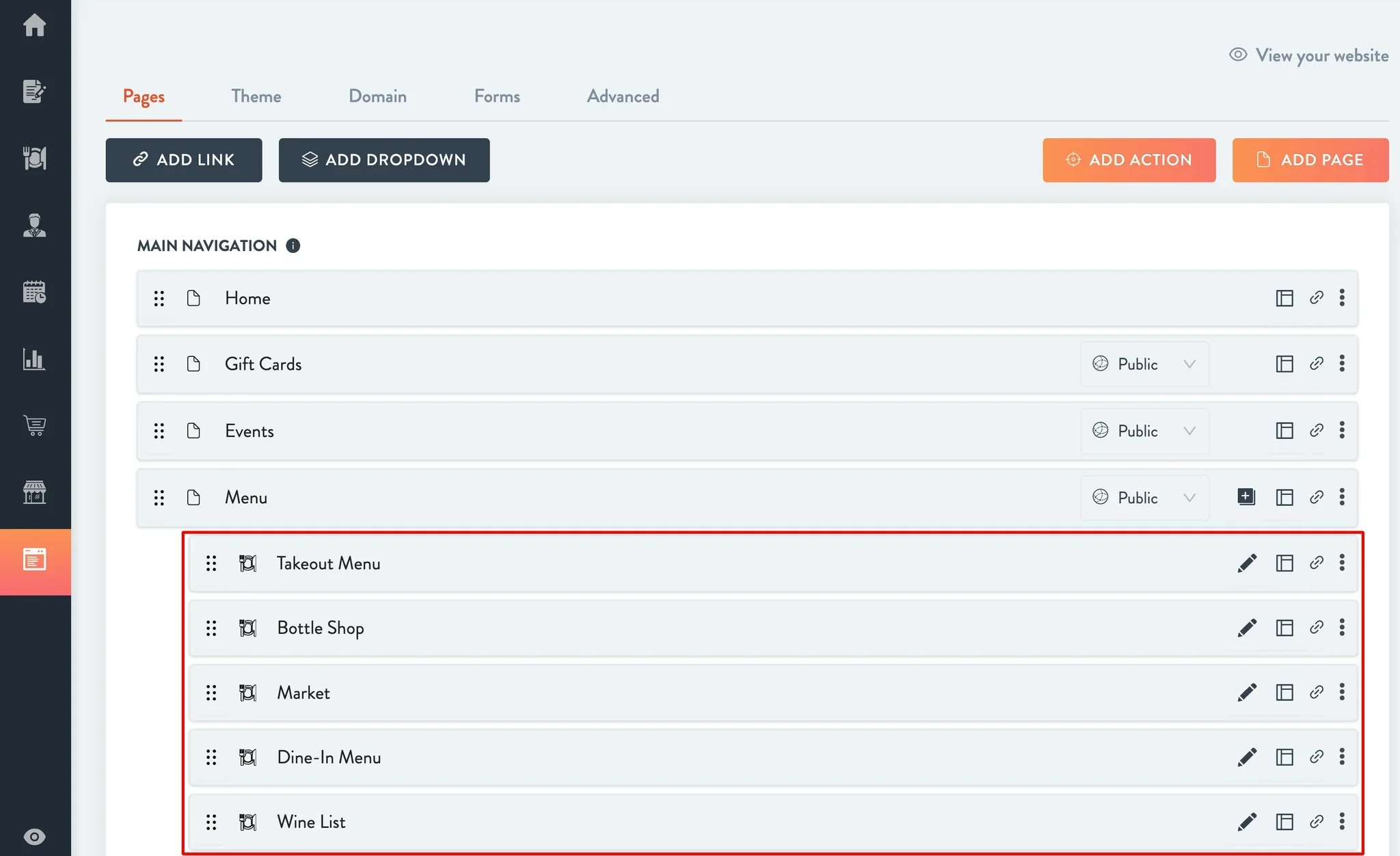Copy link icon on Events row
This screenshot has height=856, width=1400.
click(1317, 430)
